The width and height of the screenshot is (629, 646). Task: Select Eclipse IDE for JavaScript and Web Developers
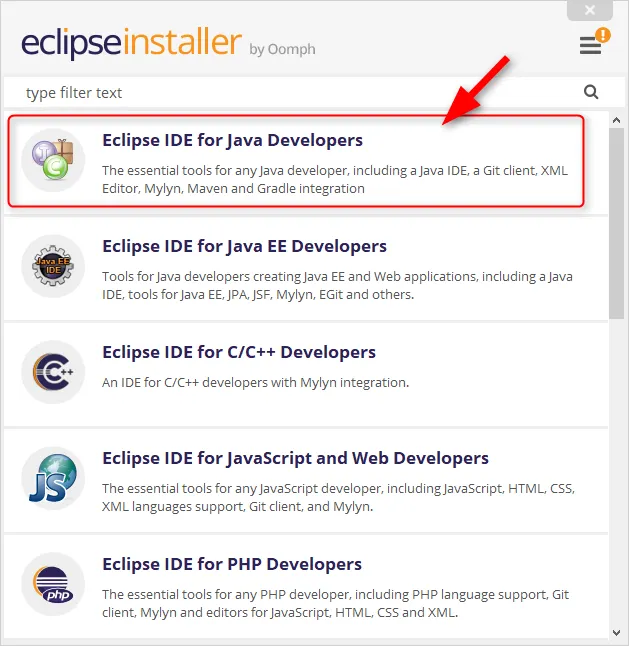point(295,458)
